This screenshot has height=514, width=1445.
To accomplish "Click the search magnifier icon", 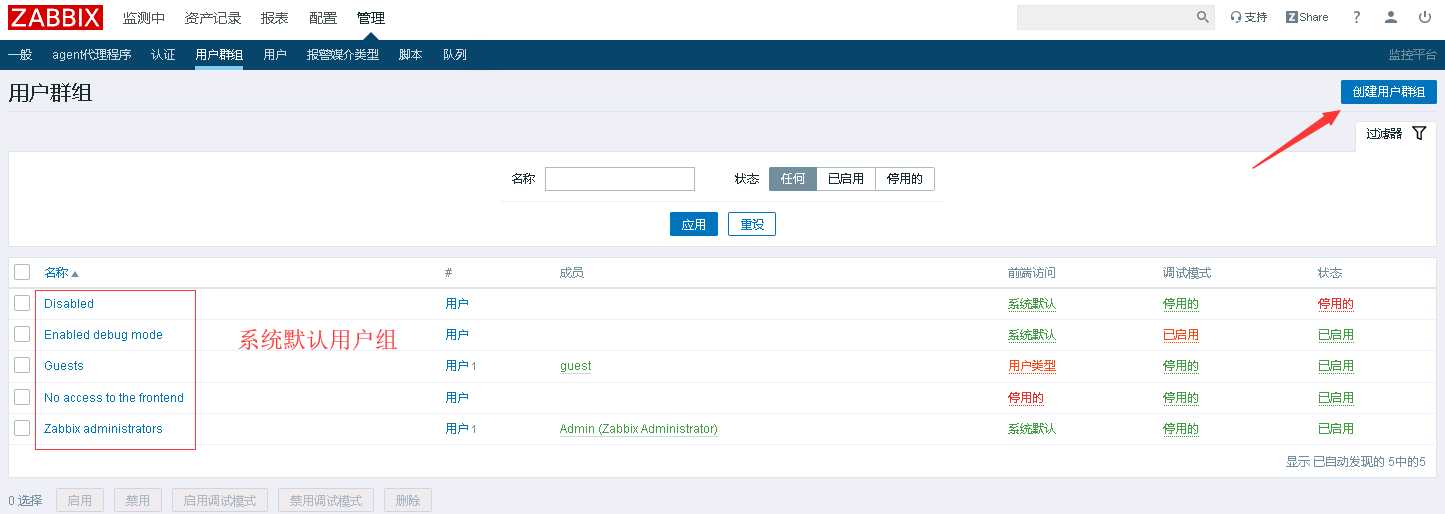I will (x=1203, y=17).
